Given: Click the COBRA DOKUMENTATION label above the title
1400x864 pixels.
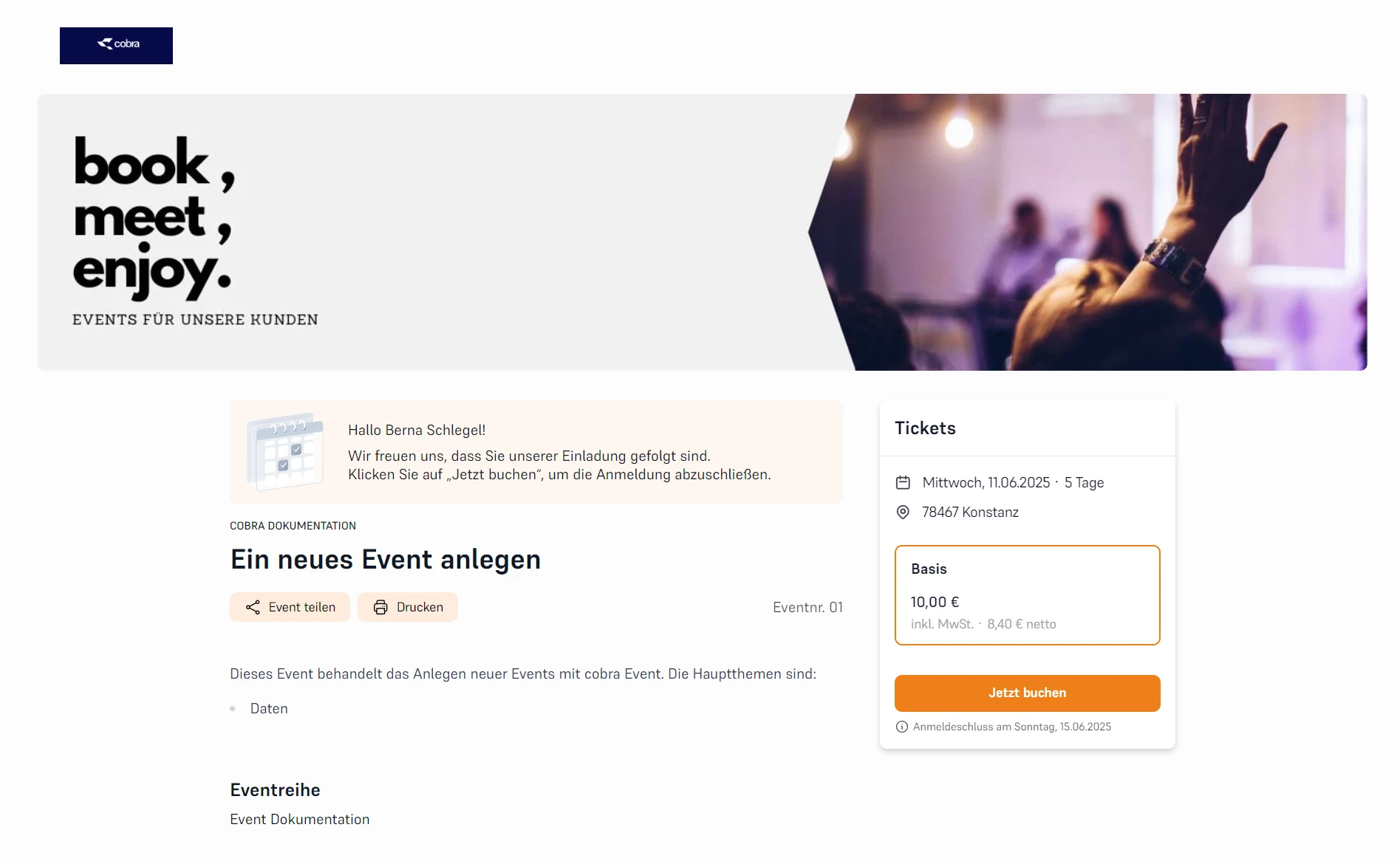Looking at the screenshot, I should (293, 526).
